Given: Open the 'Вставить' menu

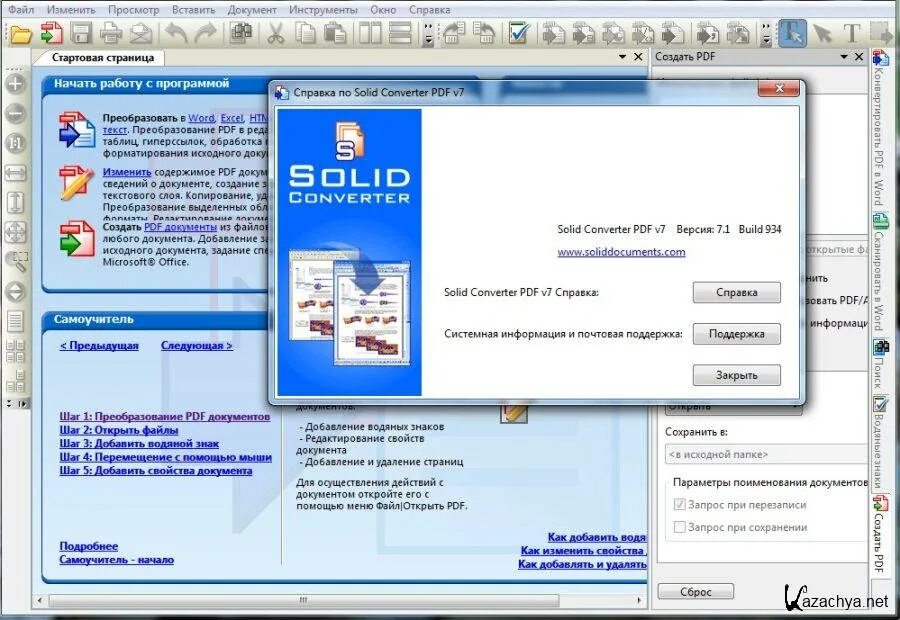Looking at the screenshot, I should (193, 10).
